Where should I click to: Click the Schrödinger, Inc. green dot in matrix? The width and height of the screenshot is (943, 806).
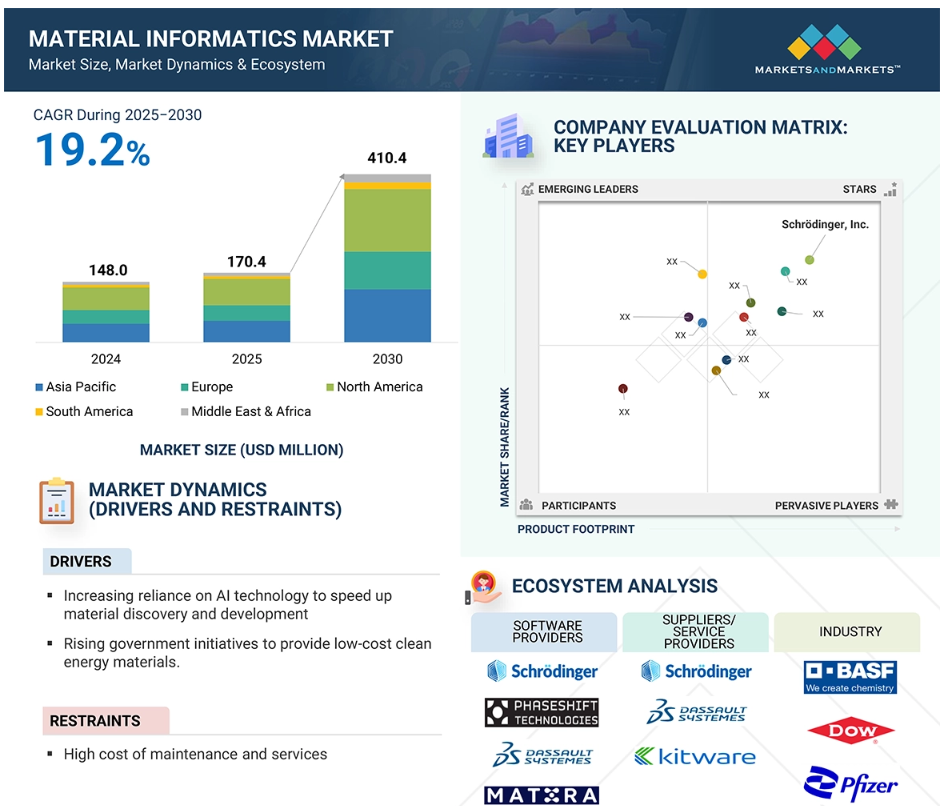[x=809, y=260]
